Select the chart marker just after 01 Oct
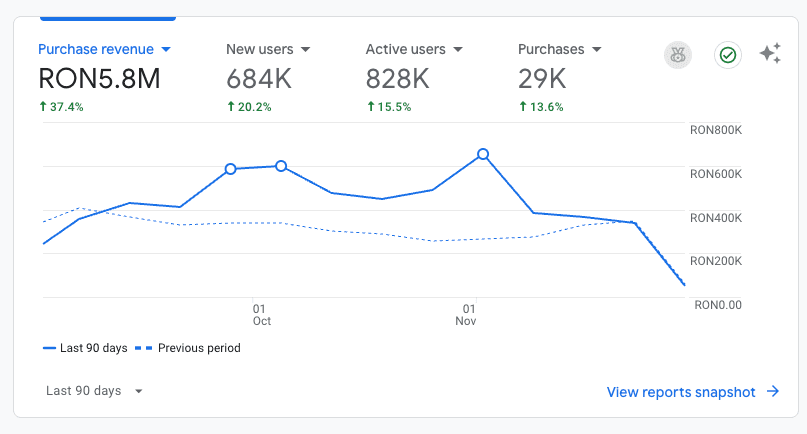 pos(281,166)
